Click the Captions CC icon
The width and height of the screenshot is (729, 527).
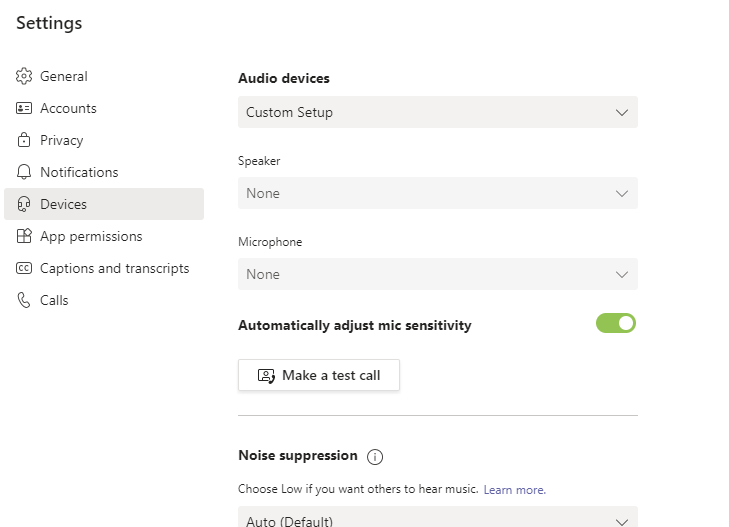click(24, 268)
